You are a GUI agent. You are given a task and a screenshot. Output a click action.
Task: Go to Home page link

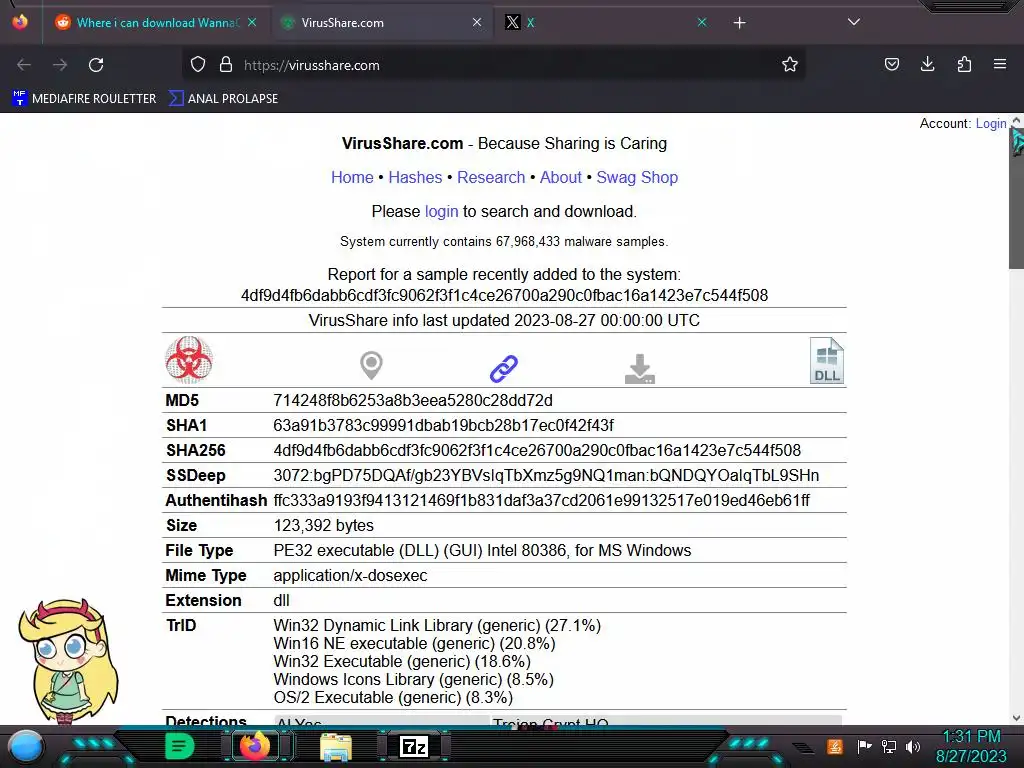[352, 178]
